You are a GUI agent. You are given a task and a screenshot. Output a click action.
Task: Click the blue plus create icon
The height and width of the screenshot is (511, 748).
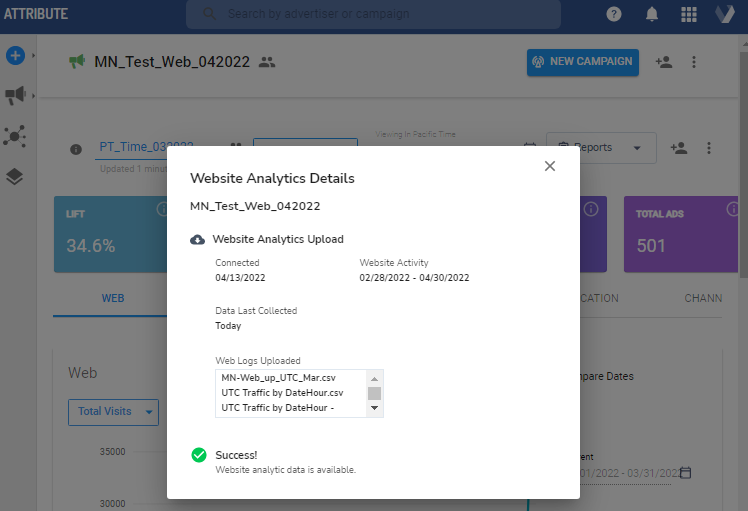click(x=15, y=56)
